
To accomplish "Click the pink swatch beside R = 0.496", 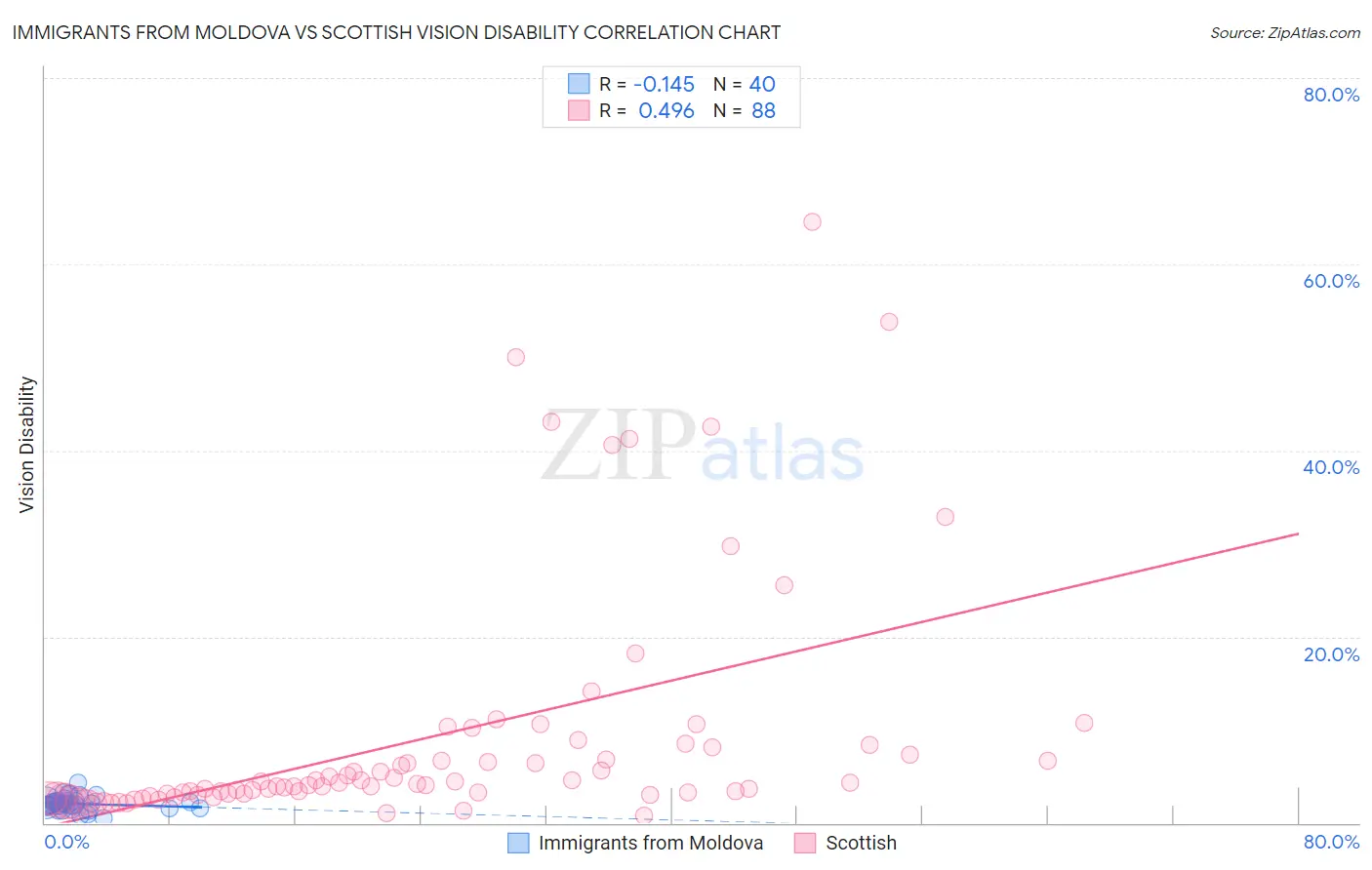I will (x=579, y=110).
